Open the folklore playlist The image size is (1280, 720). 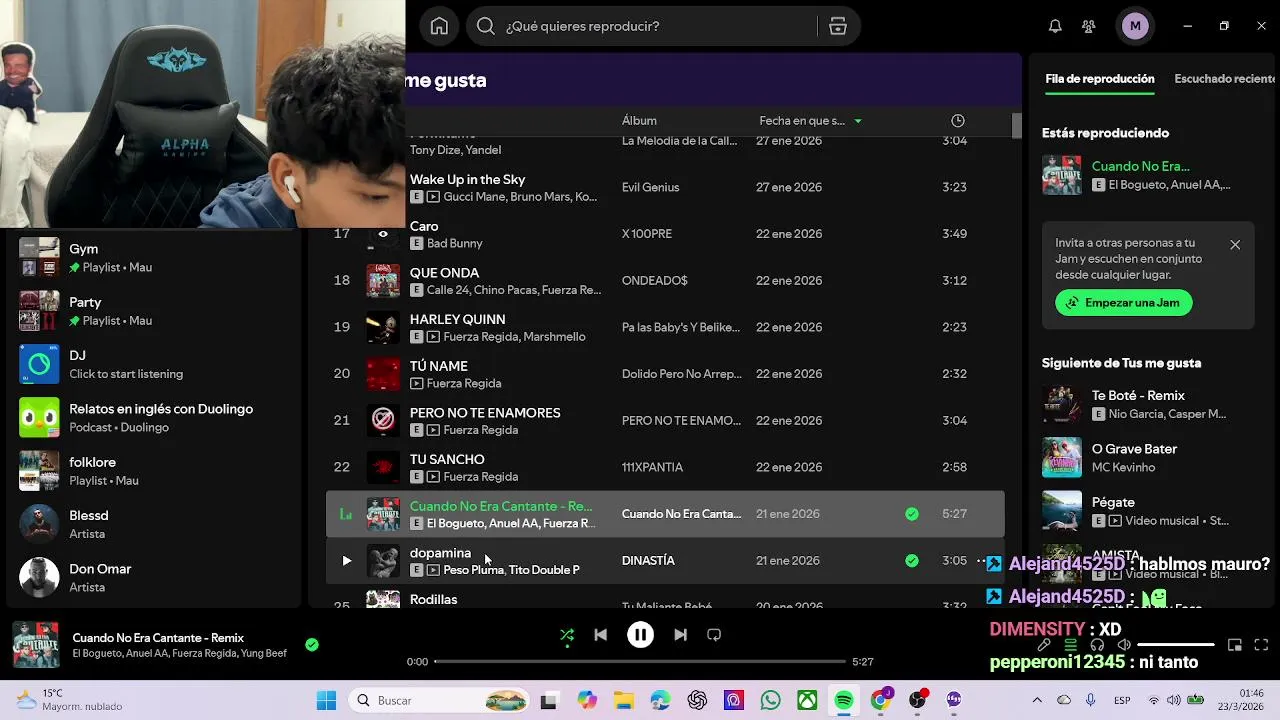(x=155, y=471)
